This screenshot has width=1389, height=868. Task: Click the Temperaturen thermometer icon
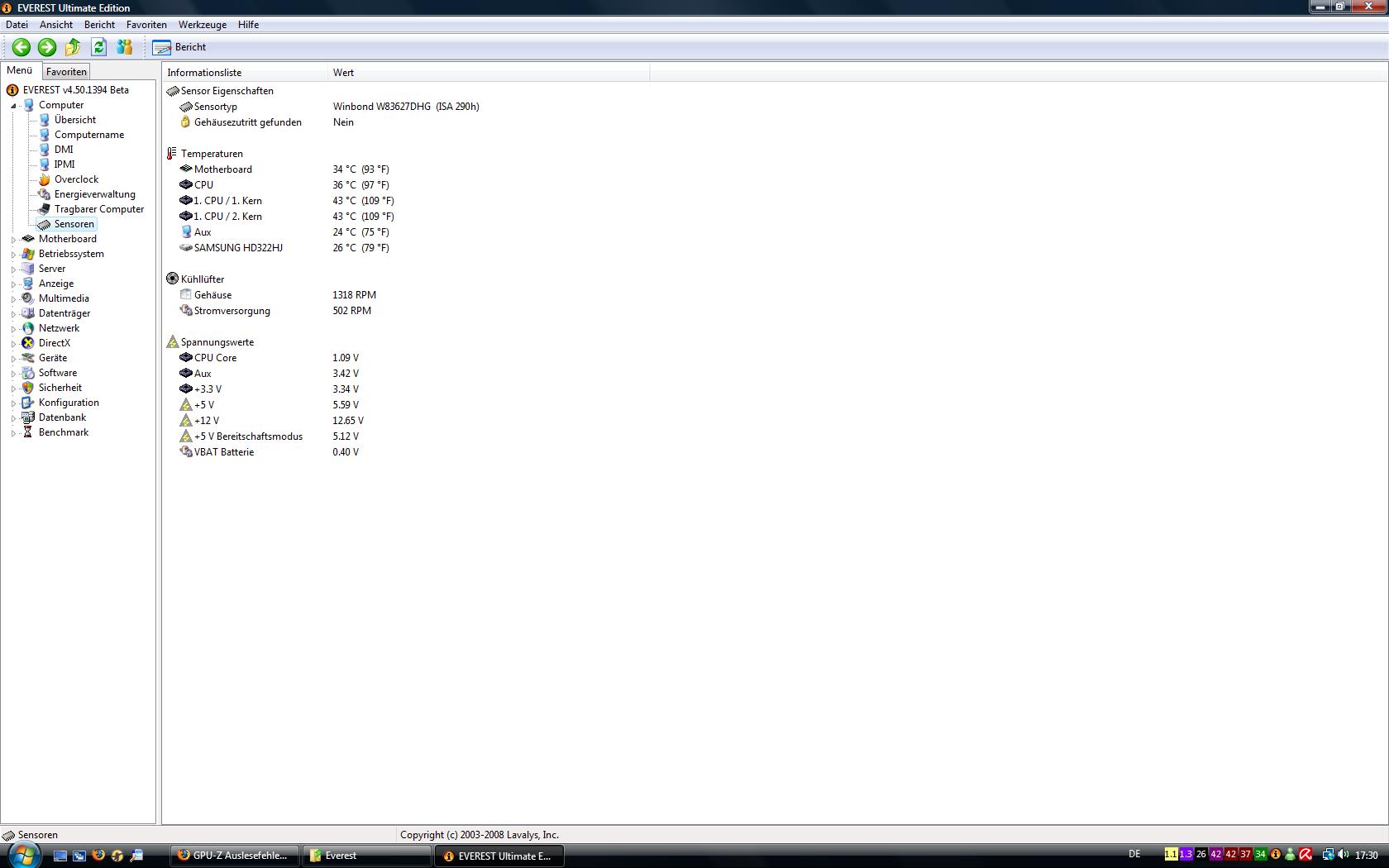pyautogui.click(x=172, y=154)
